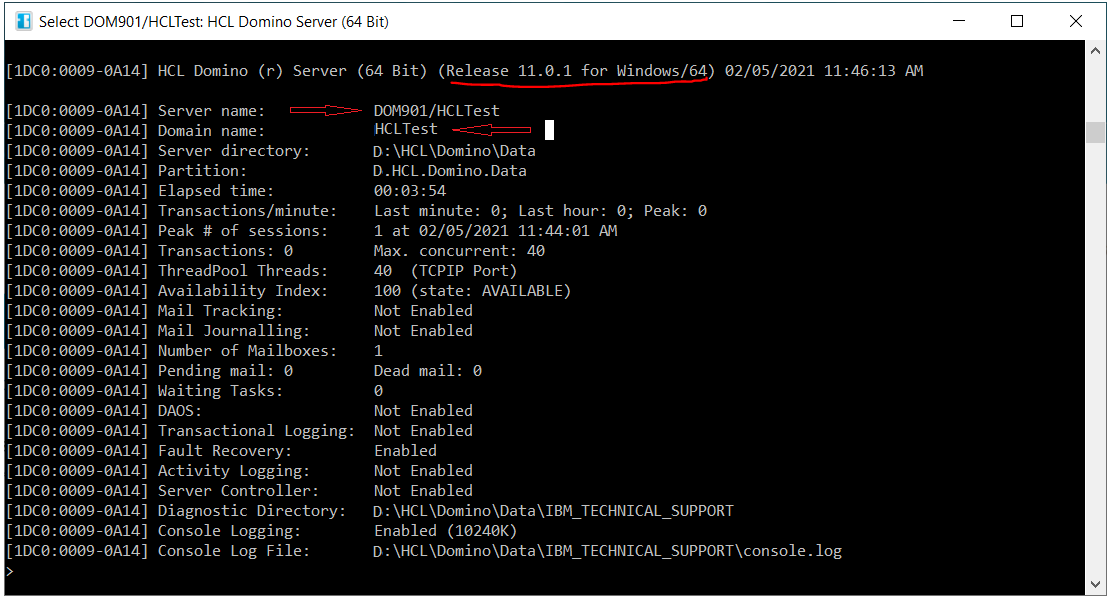Click the Domino console app icon in title bar
The height and width of the screenshot is (600, 1111).
pos(23,21)
